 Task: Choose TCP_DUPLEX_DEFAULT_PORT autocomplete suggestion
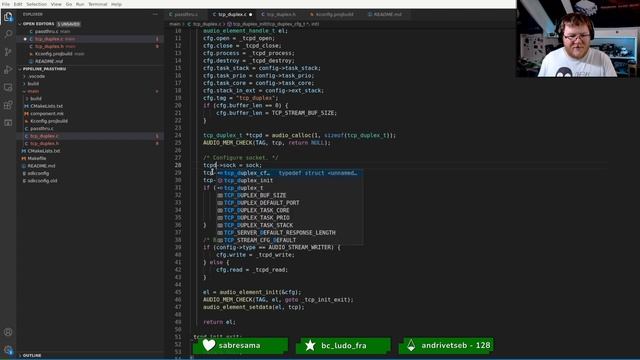(x=289, y=203)
